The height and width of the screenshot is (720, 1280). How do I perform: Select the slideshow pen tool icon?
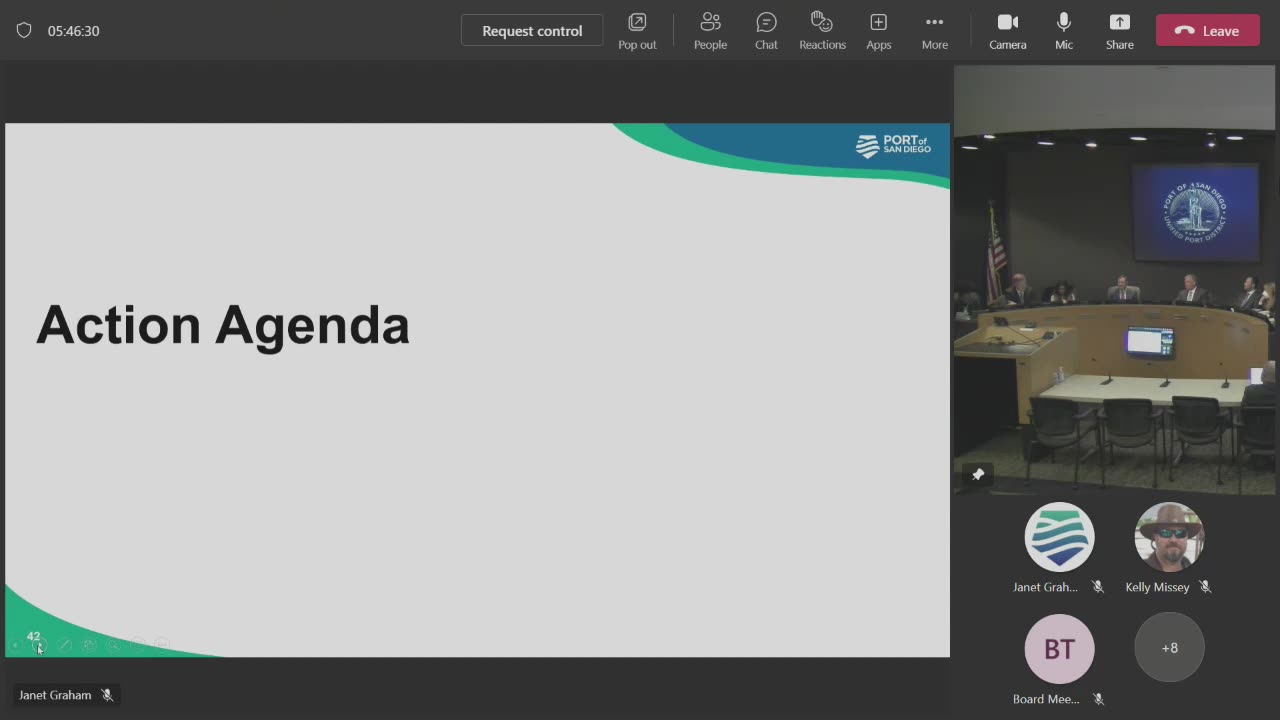click(64, 645)
